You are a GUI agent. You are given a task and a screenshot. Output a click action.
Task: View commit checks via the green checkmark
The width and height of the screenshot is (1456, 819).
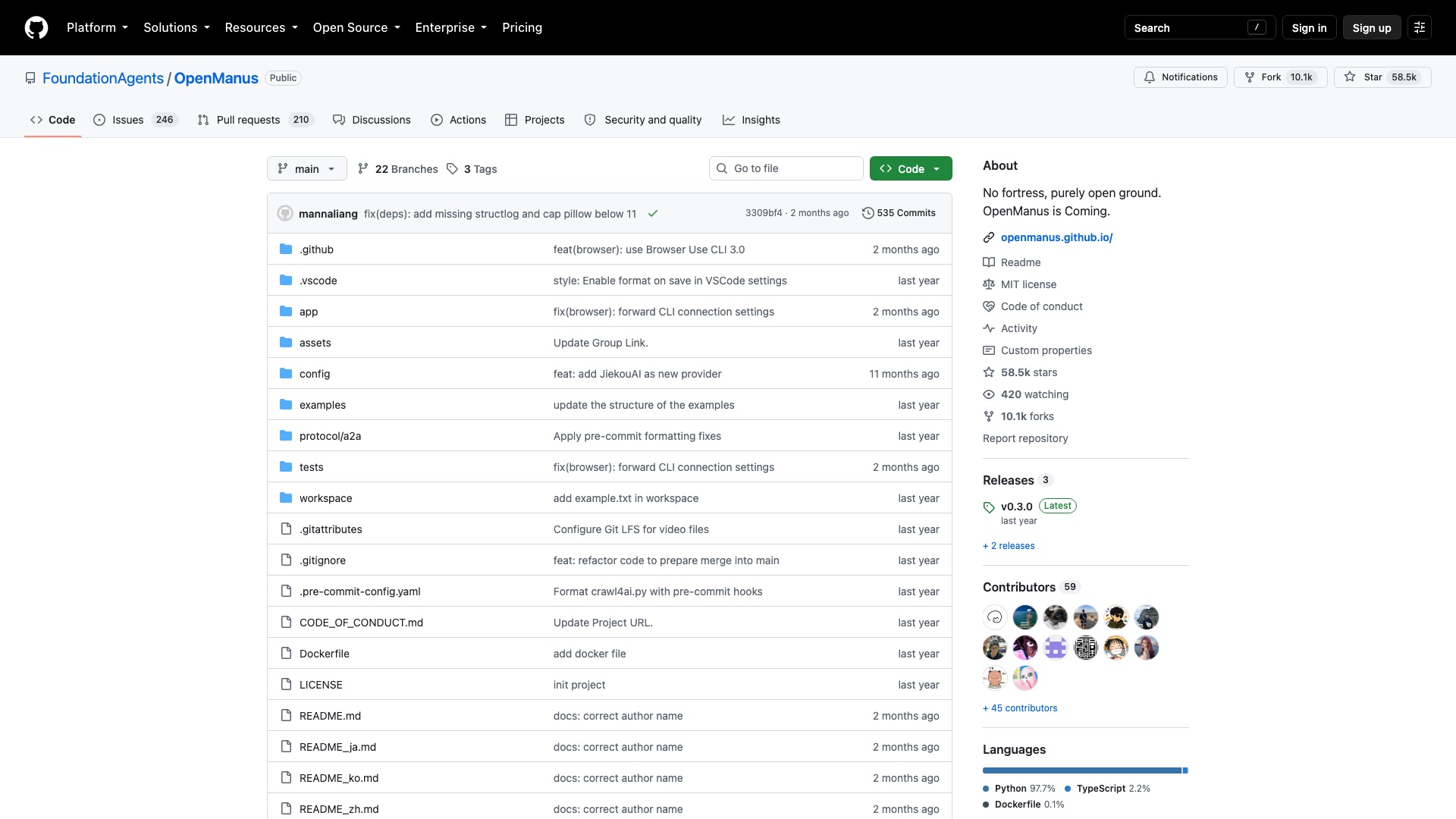point(653,213)
